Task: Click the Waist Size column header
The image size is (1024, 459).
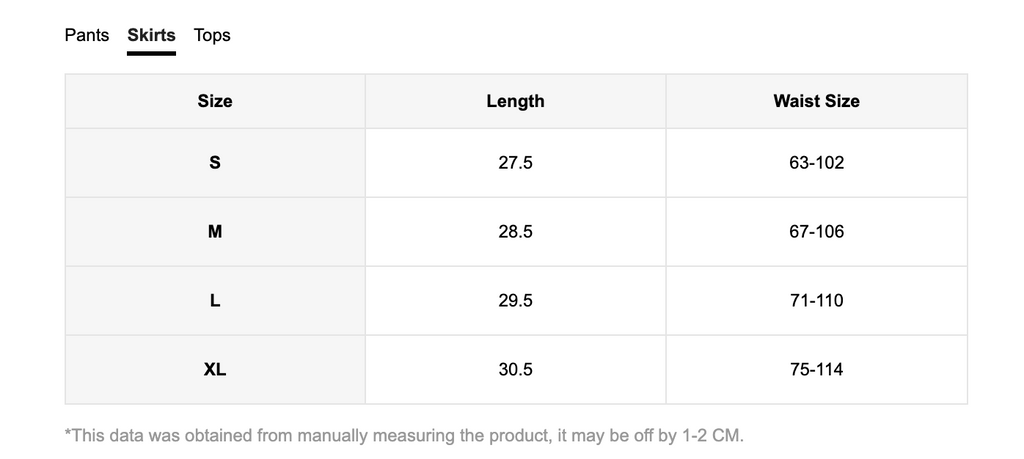Action: pyautogui.click(x=816, y=101)
